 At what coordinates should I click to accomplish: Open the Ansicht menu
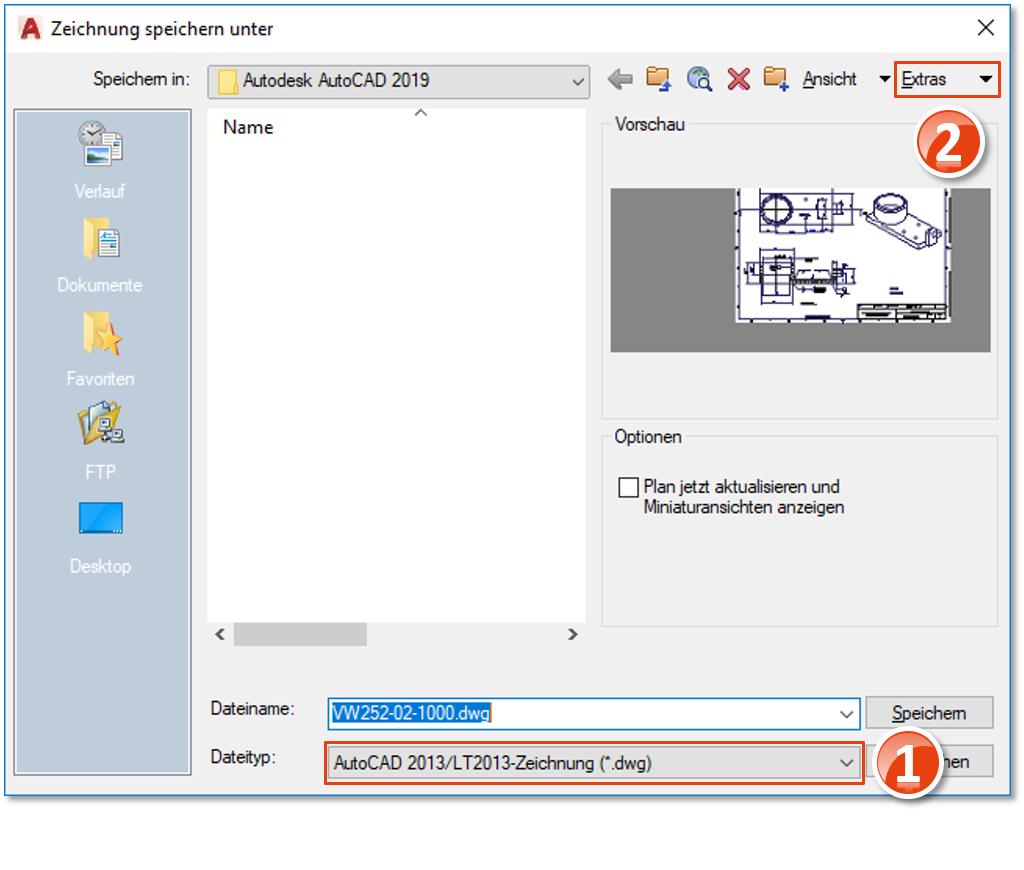(830, 79)
